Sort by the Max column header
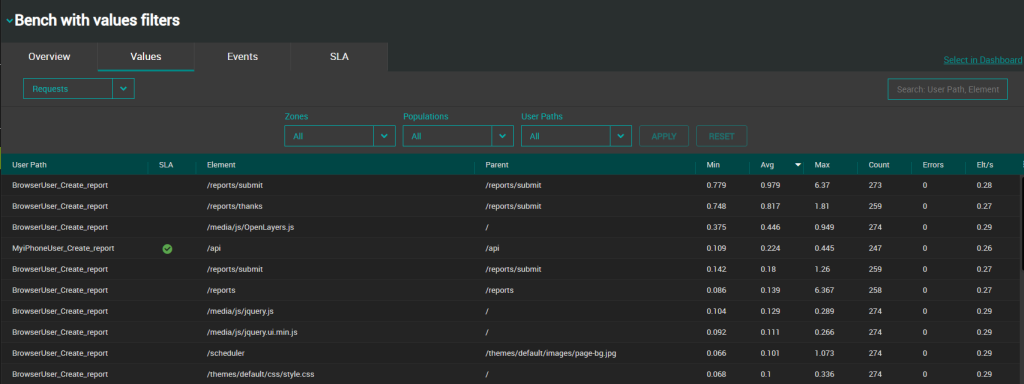Screen dimensions: 1024x384 pos(822,165)
